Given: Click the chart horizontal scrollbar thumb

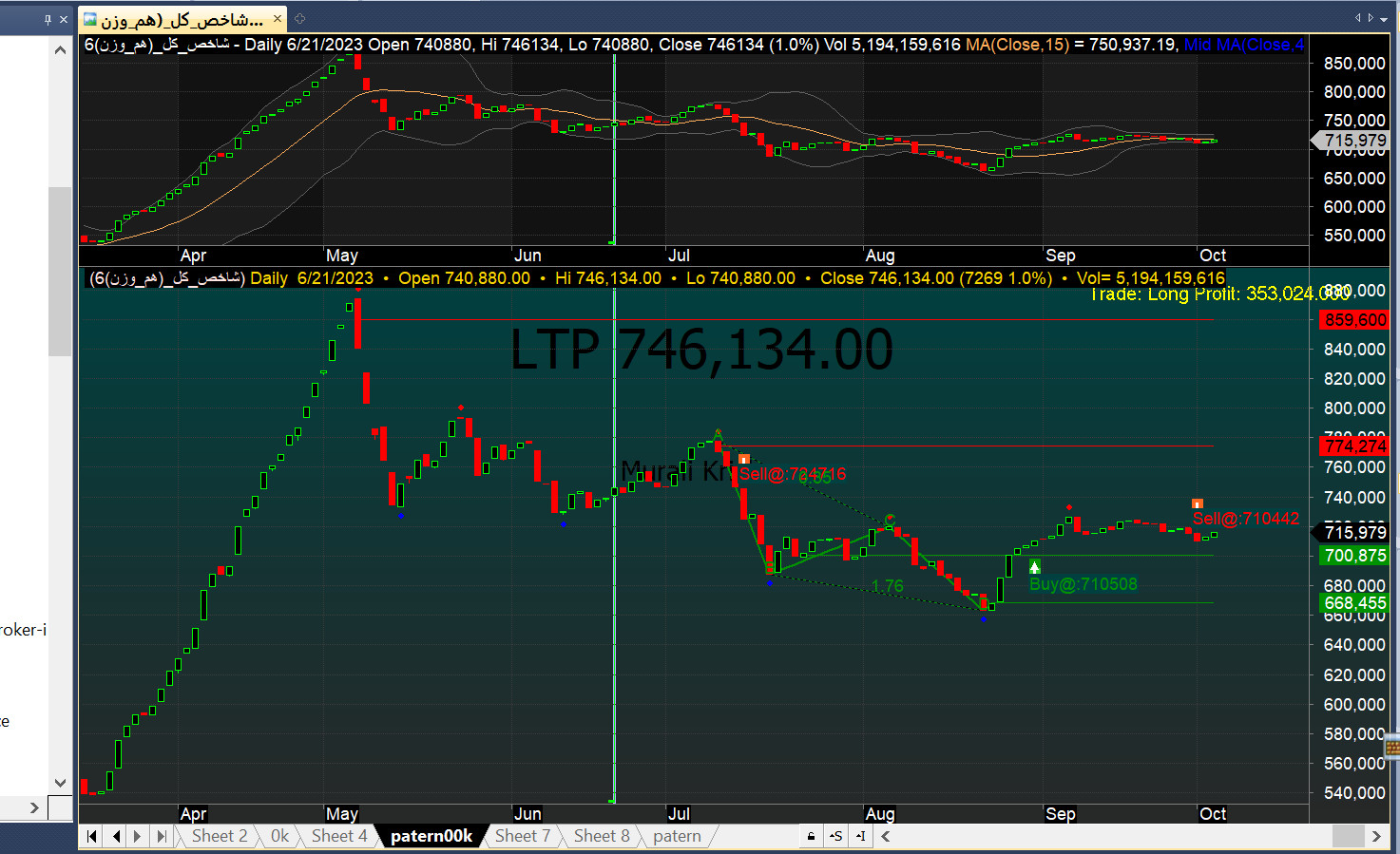Looking at the screenshot, I should (1348, 836).
